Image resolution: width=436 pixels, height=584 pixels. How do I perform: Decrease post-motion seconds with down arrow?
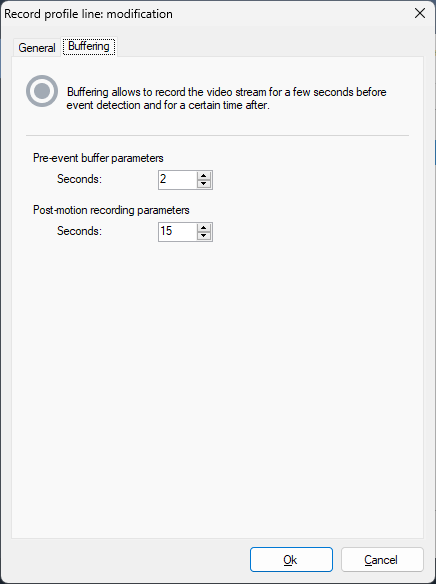coord(204,236)
